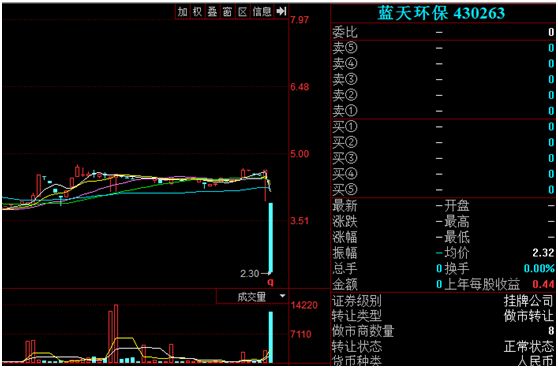Click the tall cyan last volume bar
The height and width of the screenshot is (368, 558).
(x=270, y=337)
